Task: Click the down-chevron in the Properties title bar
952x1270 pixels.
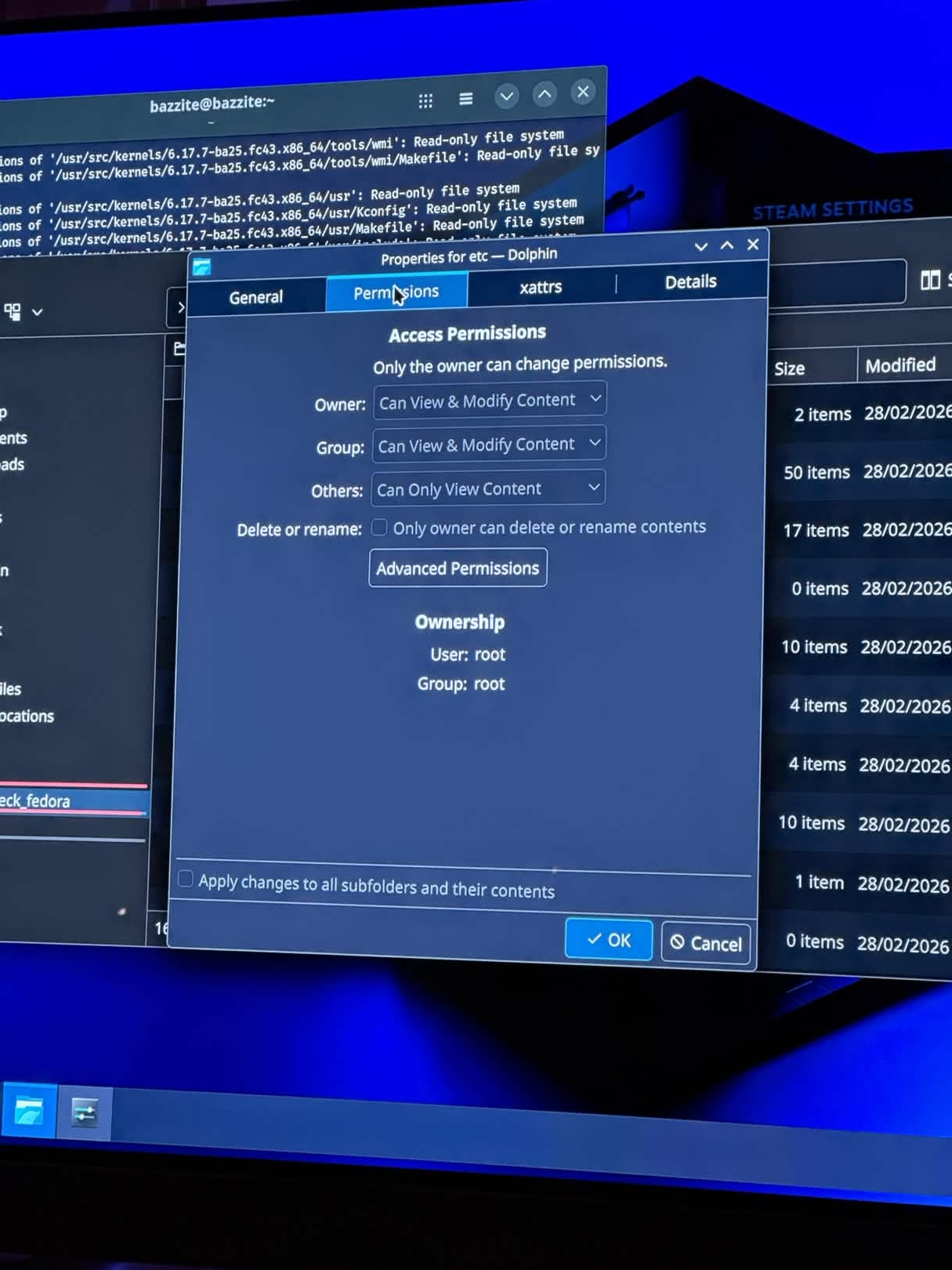Action: [701, 247]
